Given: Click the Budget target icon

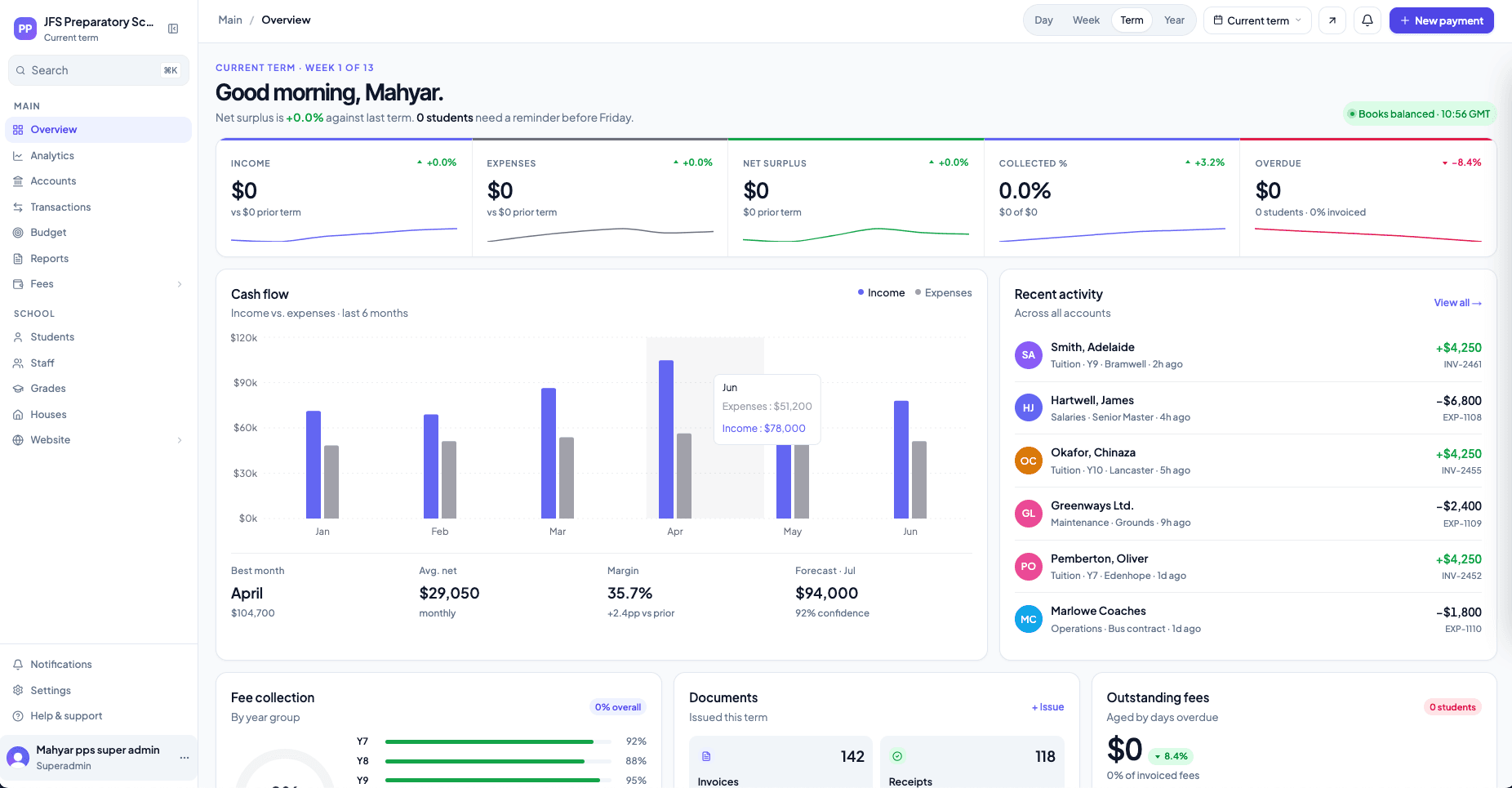Looking at the screenshot, I should click(18, 233).
